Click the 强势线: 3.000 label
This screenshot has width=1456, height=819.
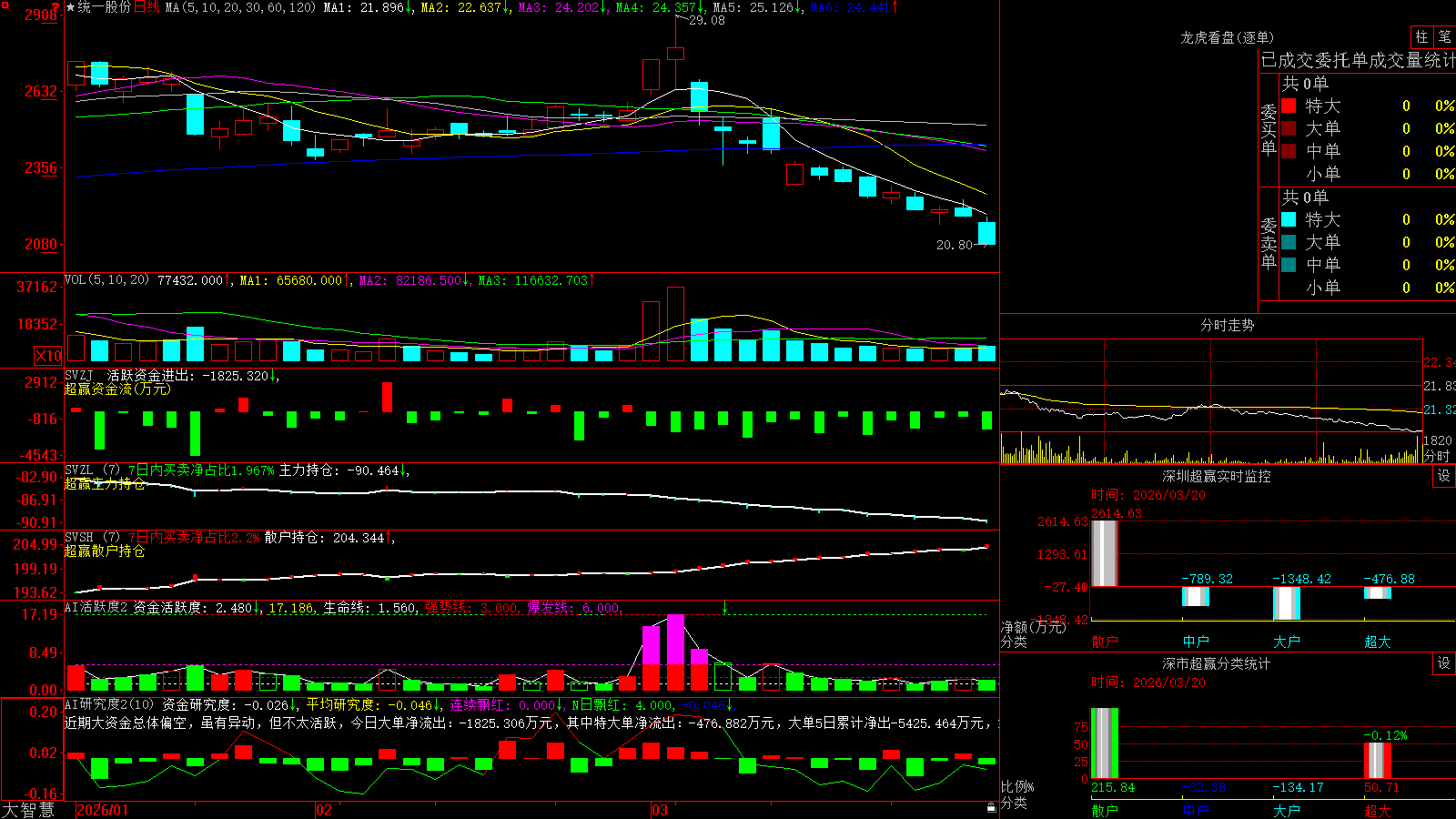point(472,607)
